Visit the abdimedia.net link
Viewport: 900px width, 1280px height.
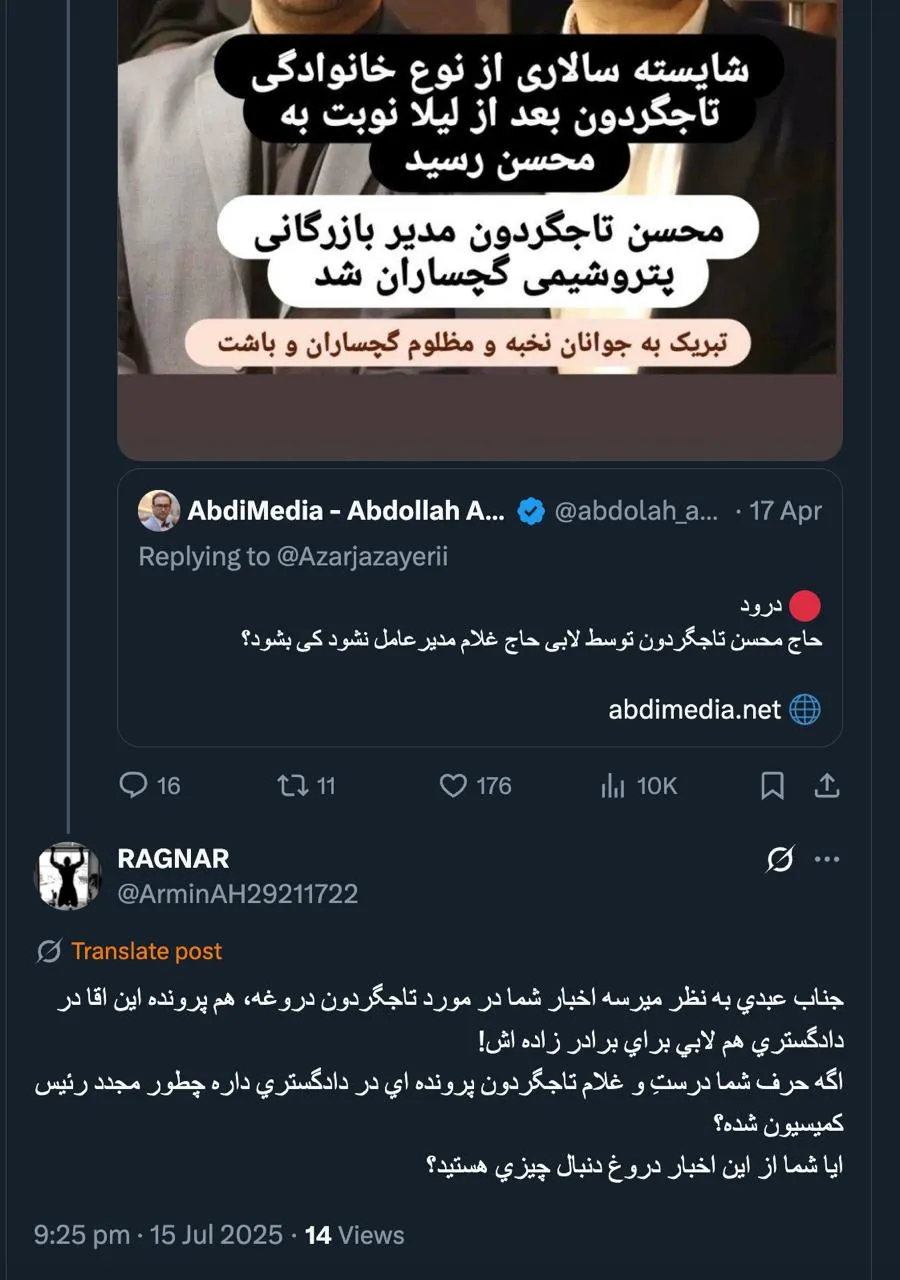pyautogui.click(x=690, y=710)
